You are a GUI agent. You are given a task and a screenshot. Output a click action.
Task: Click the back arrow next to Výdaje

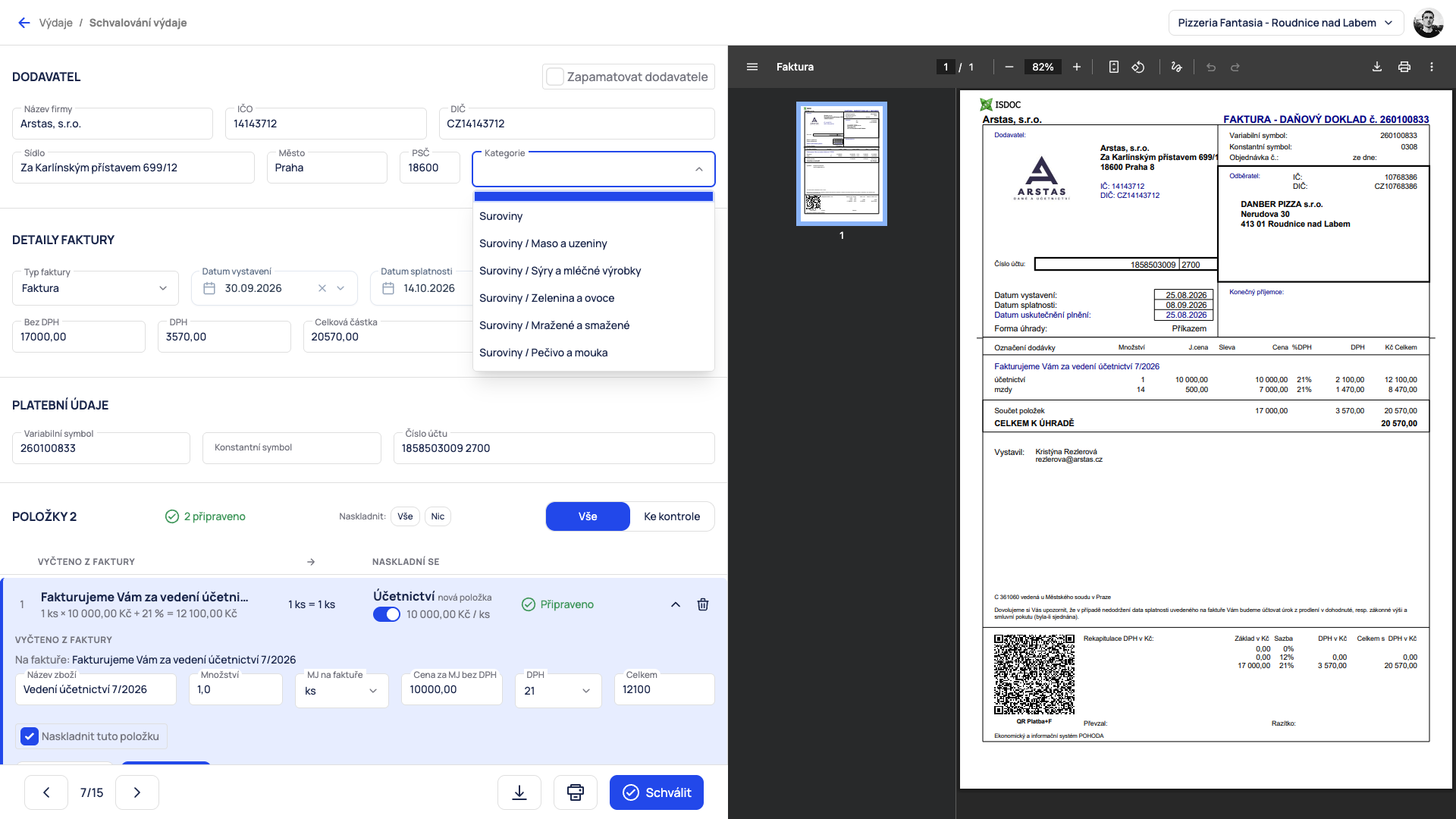click(x=24, y=23)
